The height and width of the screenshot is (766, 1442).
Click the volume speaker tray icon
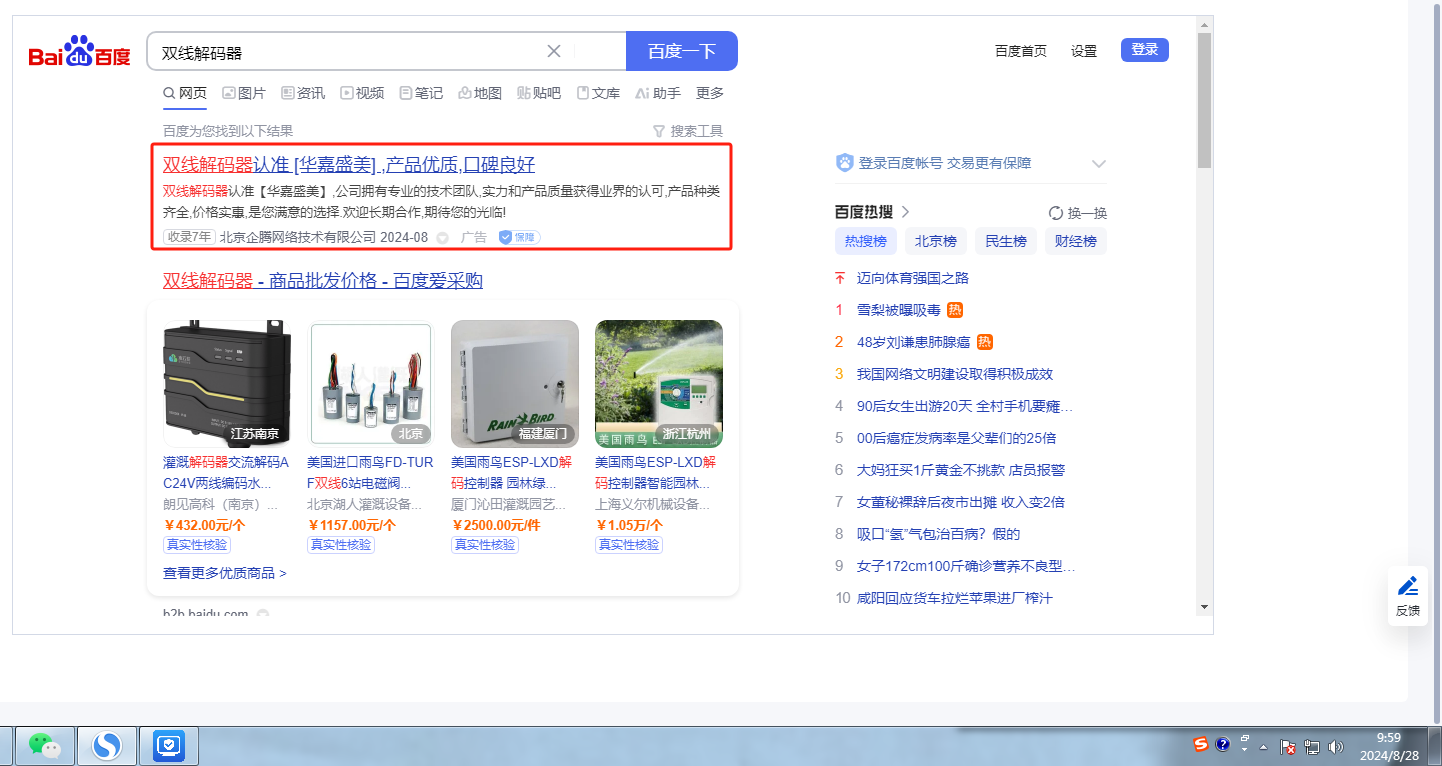click(x=1335, y=746)
